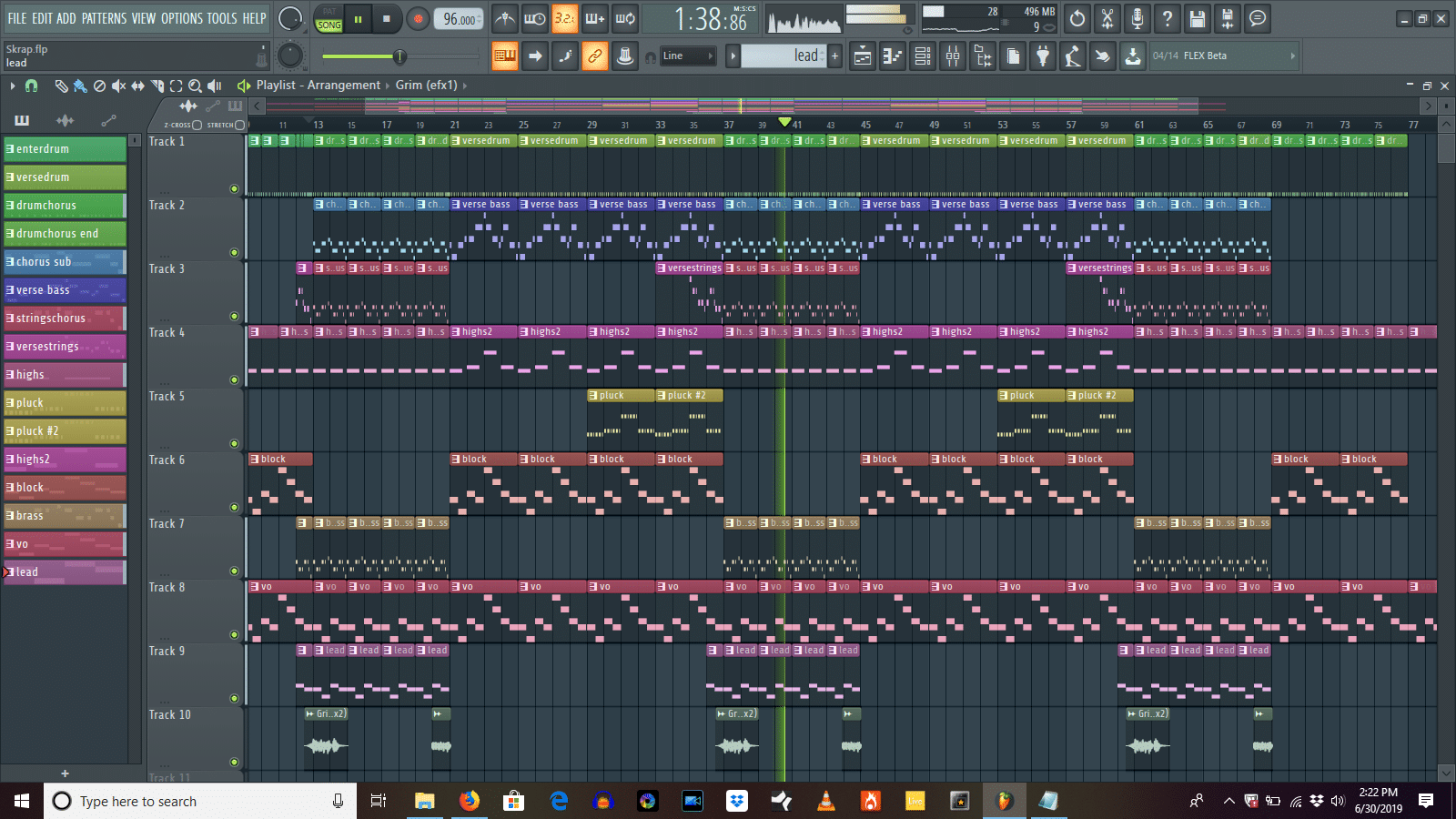The width and height of the screenshot is (1456, 819).
Task: Open pattern options arrow left of lead
Action: click(x=733, y=56)
